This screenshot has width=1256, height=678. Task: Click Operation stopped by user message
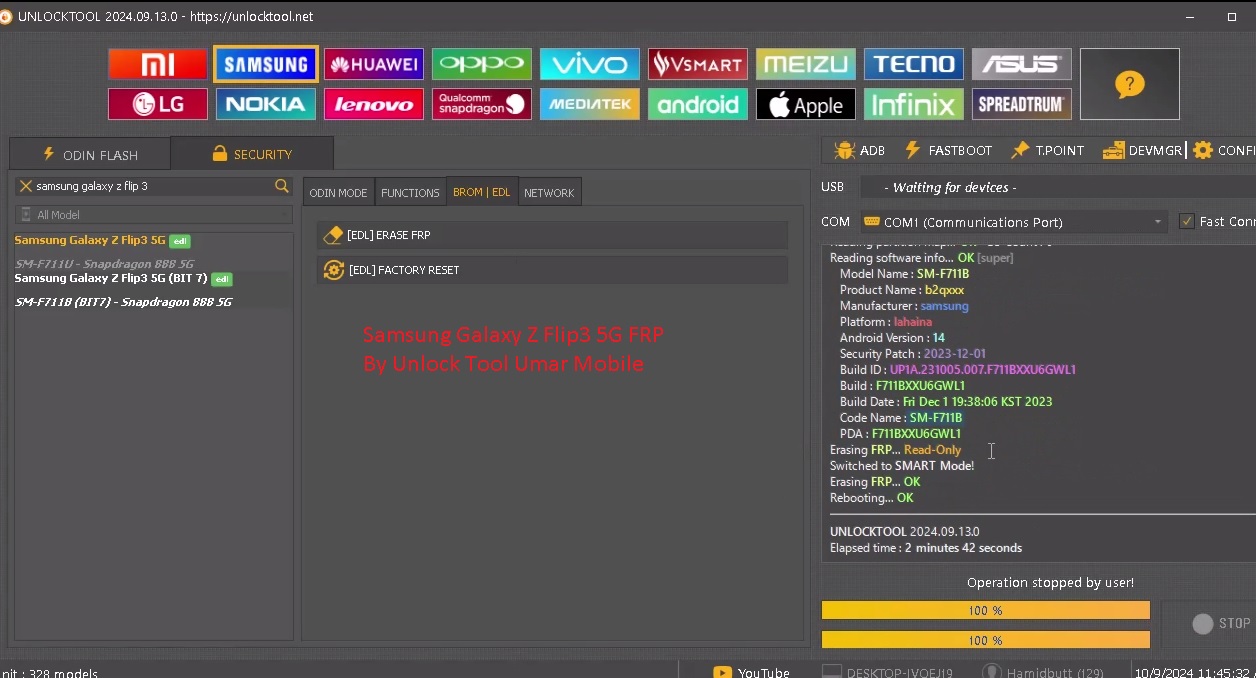point(1050,582)
